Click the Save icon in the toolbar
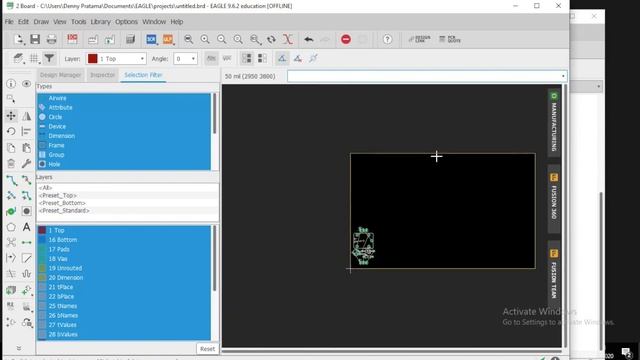Image resolution: width=640 pixels, height=360 pixels. click(35, 39)
